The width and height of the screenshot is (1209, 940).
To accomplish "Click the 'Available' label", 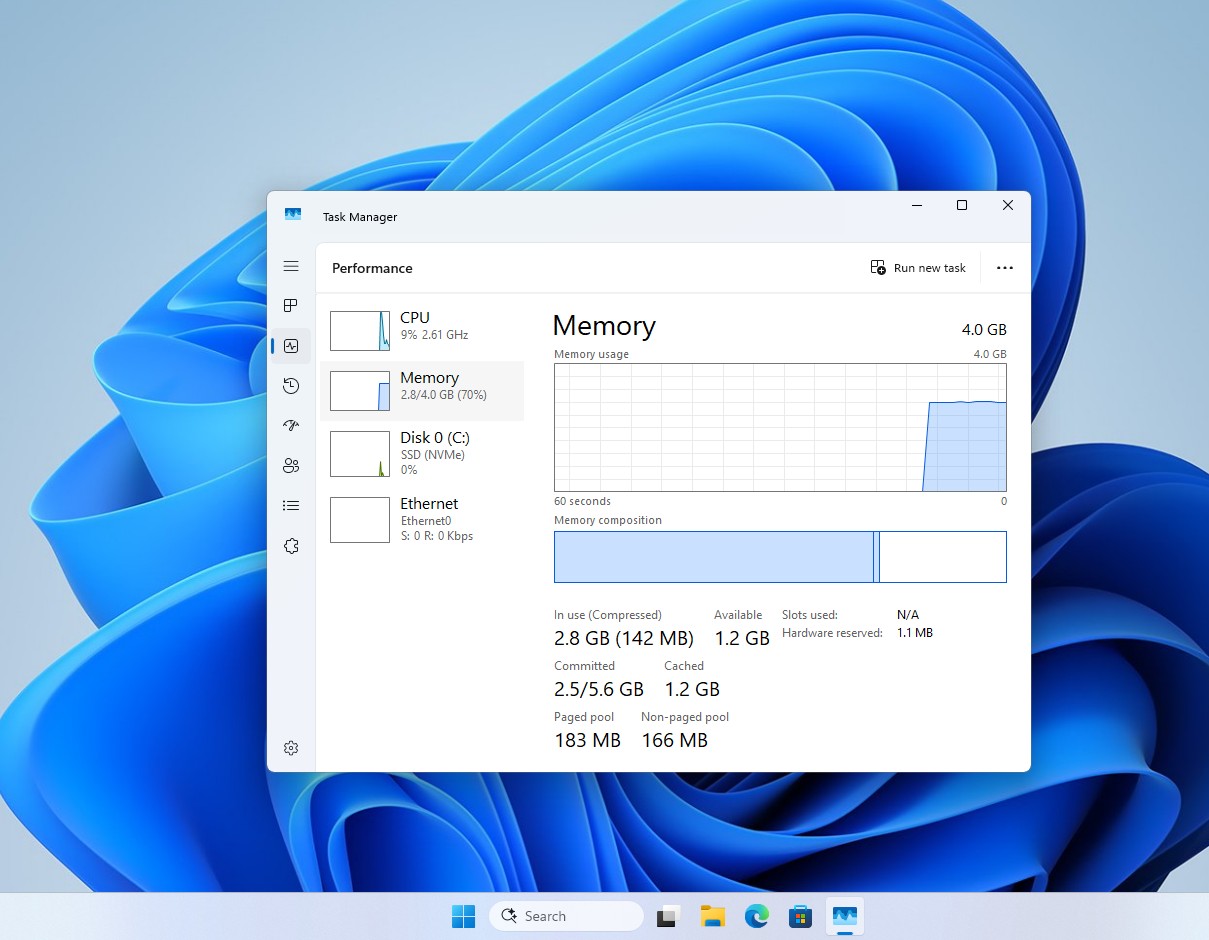I will pos(738,615).
